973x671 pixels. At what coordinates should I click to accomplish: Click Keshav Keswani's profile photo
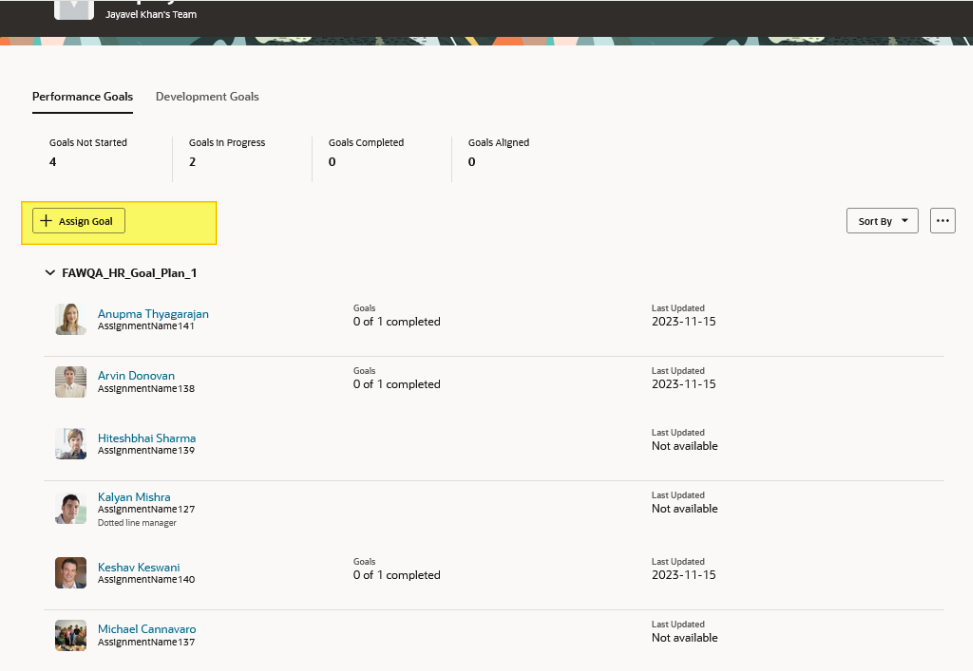click(x=71, y=573)
